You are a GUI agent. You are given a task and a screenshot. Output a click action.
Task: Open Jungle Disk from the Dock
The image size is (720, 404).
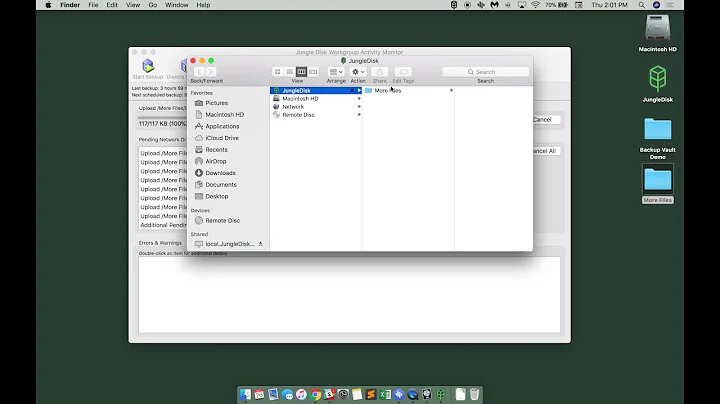point(441,394)
